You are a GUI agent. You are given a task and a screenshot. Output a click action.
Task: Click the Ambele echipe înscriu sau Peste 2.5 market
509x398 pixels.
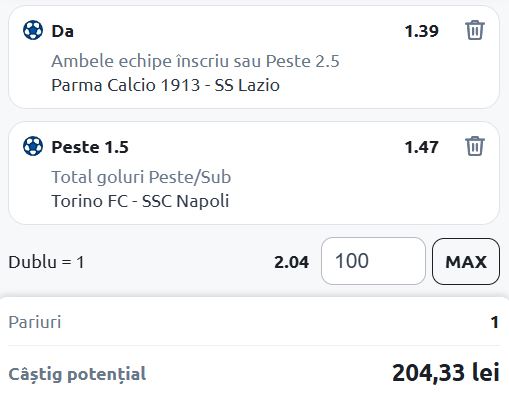[195, 61]
